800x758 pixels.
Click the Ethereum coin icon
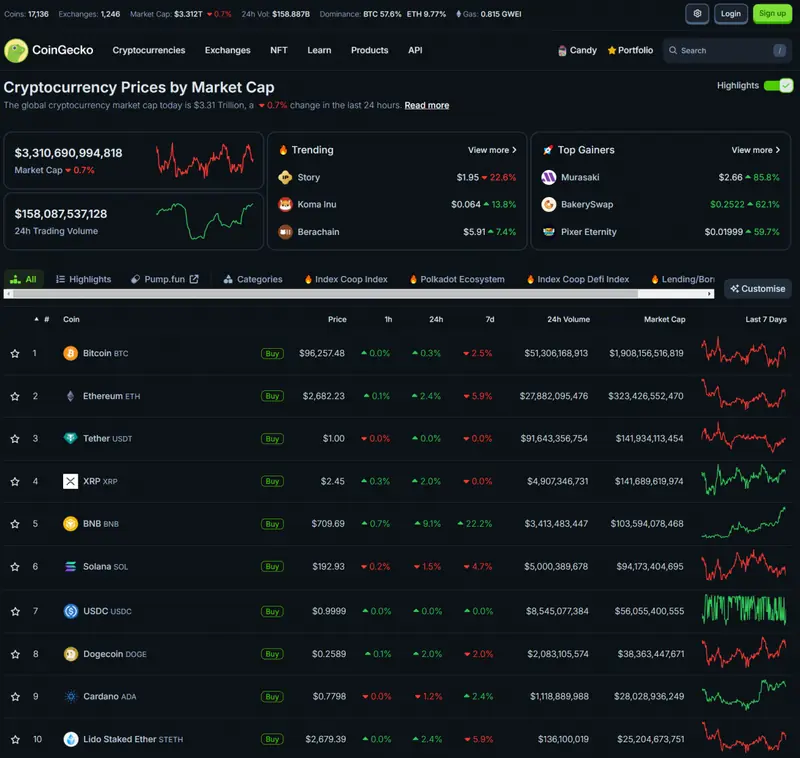pos(70,396)
